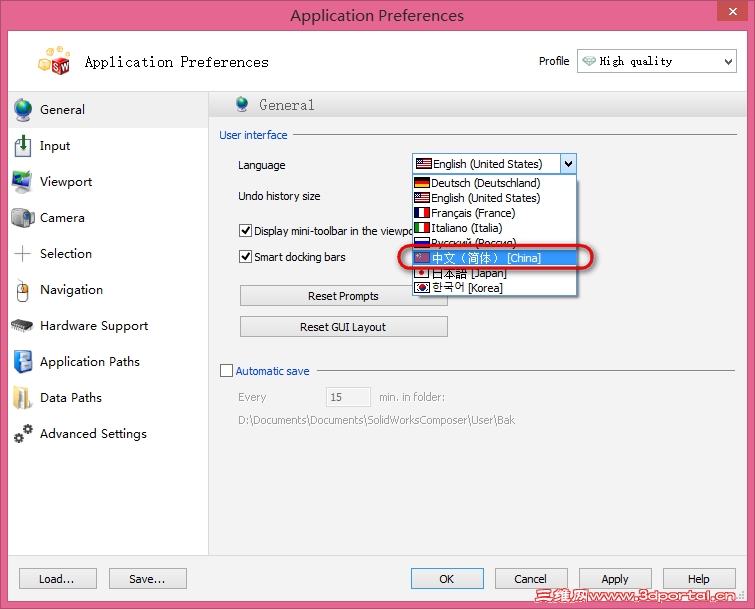Toggle Display mini-toolbar in viewport checkbox

click(246, 231)
